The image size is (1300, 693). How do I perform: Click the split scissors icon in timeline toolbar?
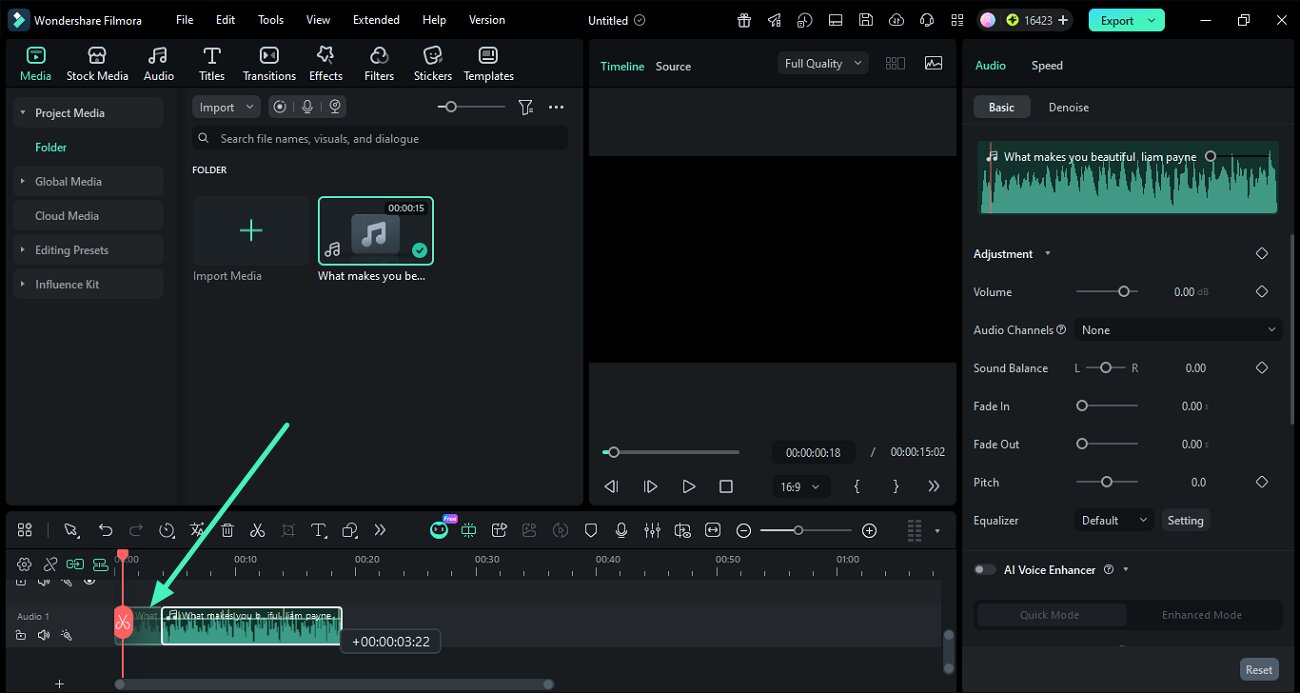pos(257,530)
